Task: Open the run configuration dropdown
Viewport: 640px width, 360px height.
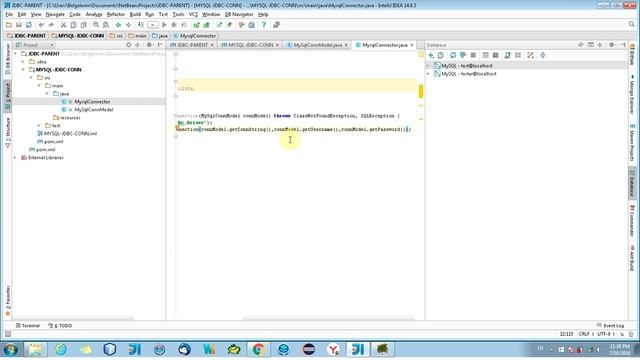Action: (153, 25)
